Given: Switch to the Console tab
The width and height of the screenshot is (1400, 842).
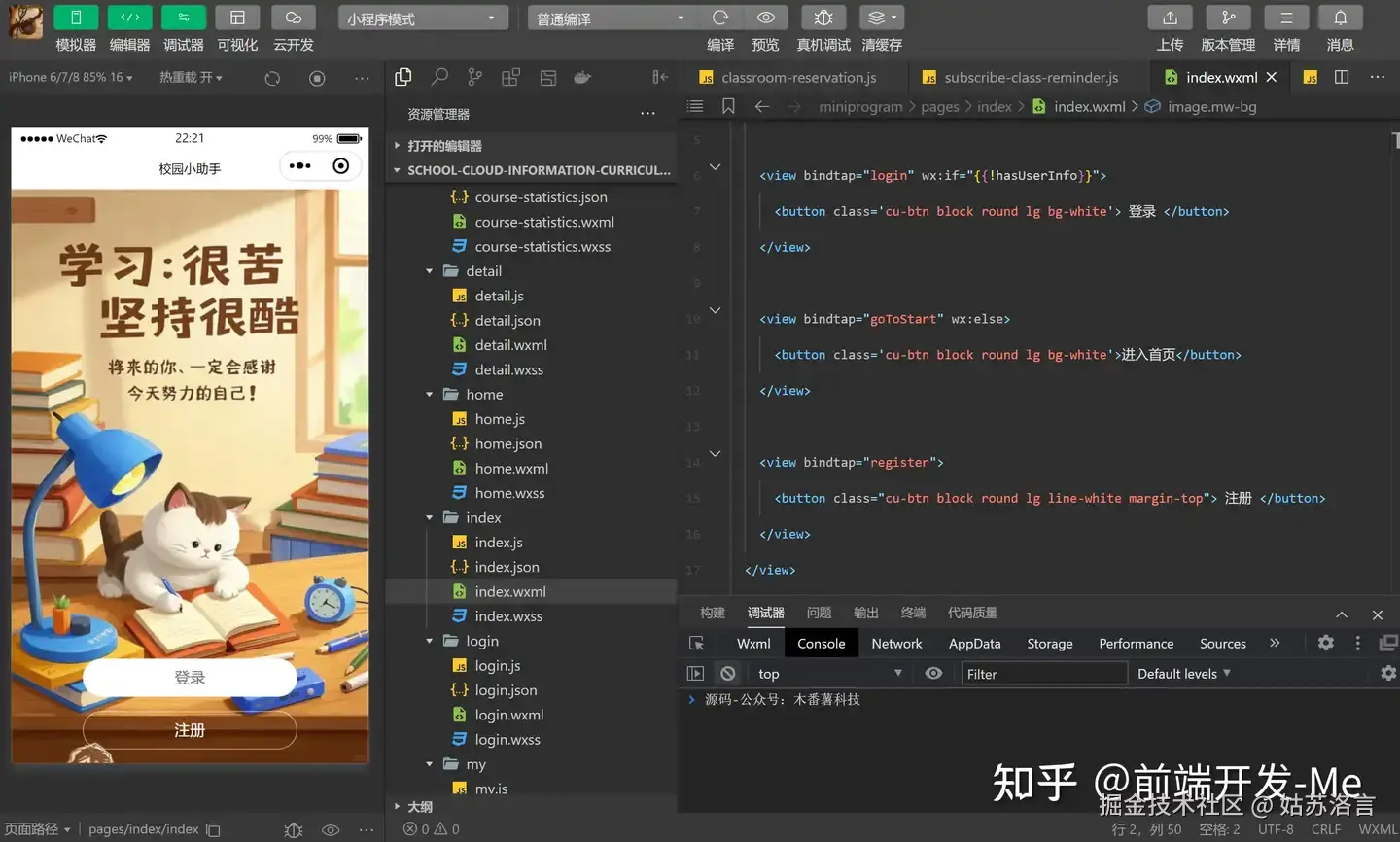Looking at the screenshot, I should click(821, 644).
